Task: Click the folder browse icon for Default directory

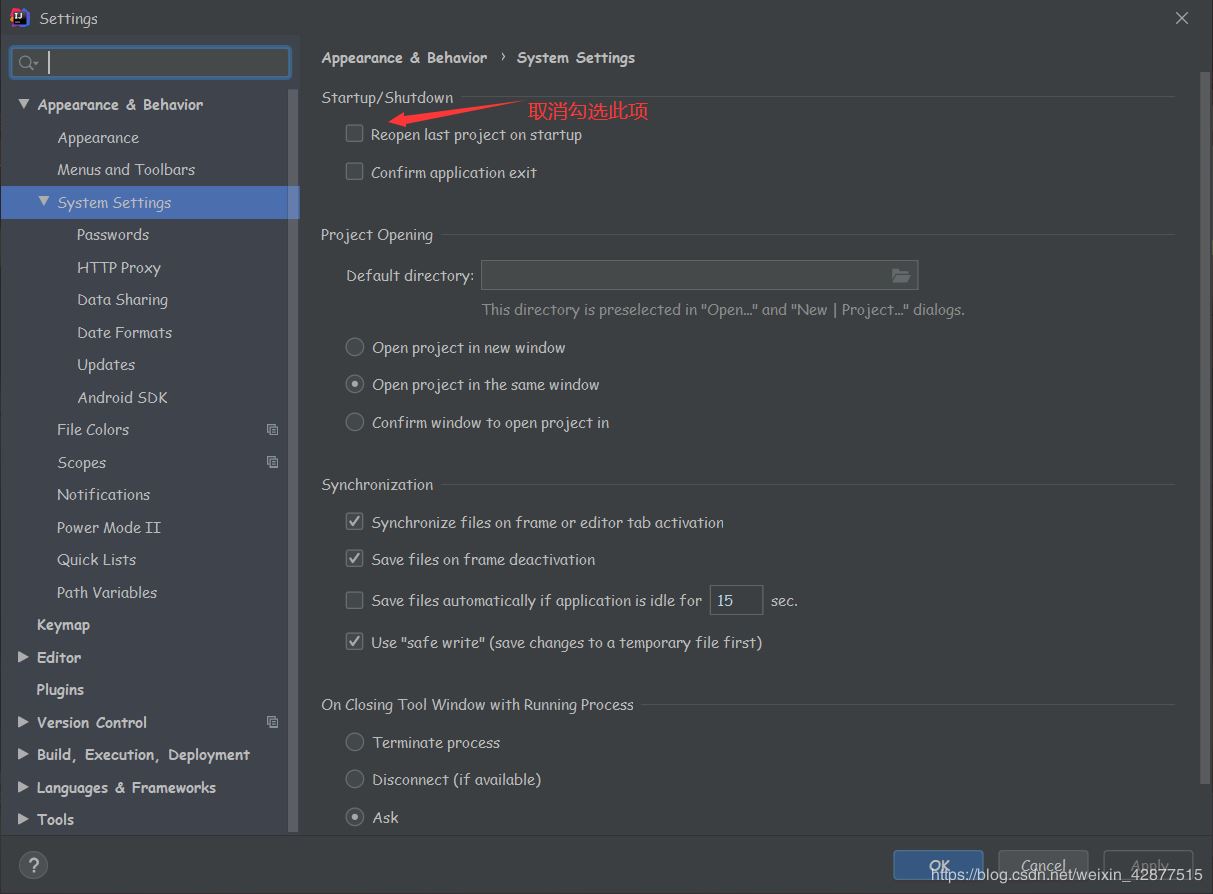Action: 901,276
